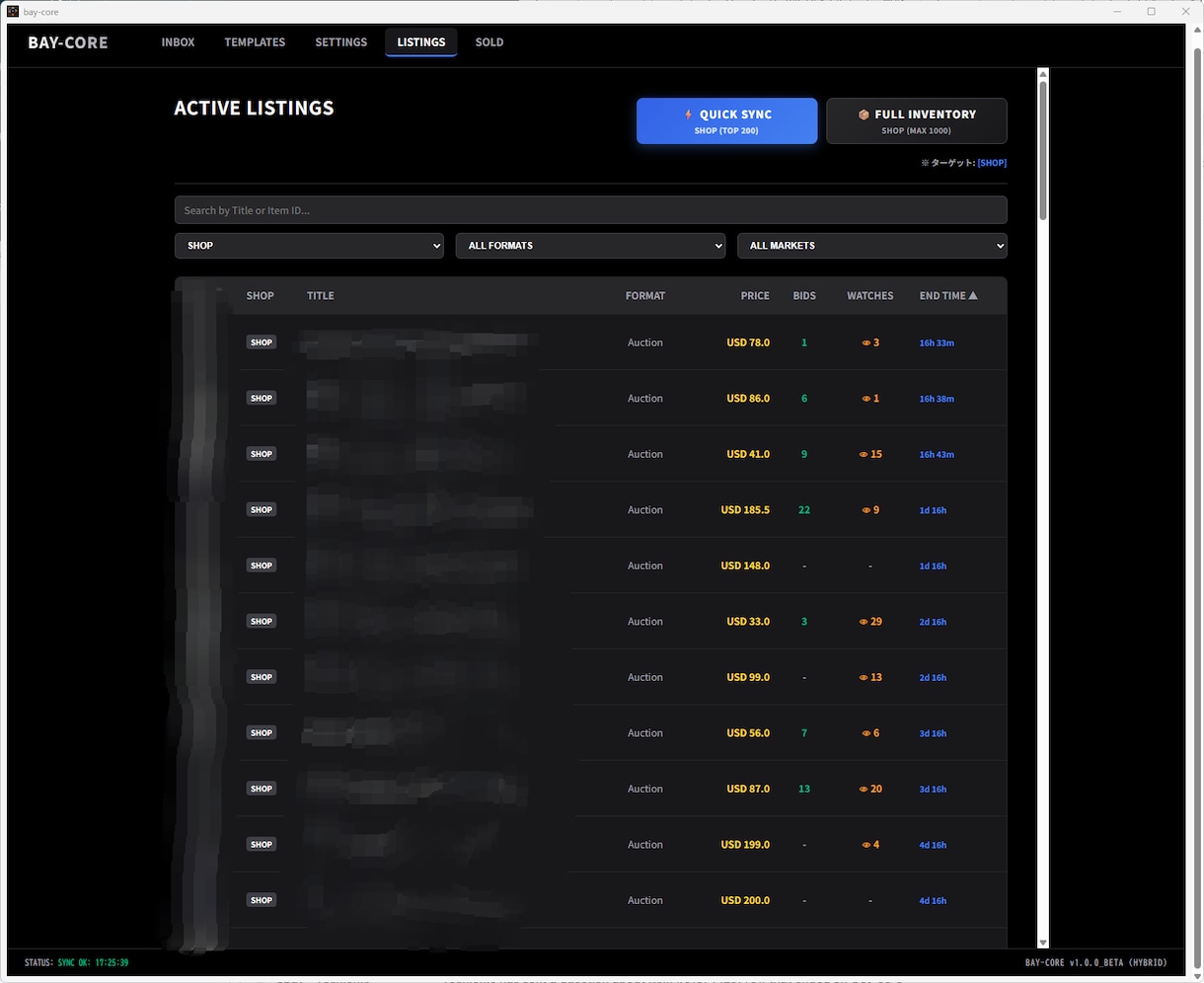Click the eye icon in the USD 87.0 row
The image size is (1204, 983).
[864, 790]
